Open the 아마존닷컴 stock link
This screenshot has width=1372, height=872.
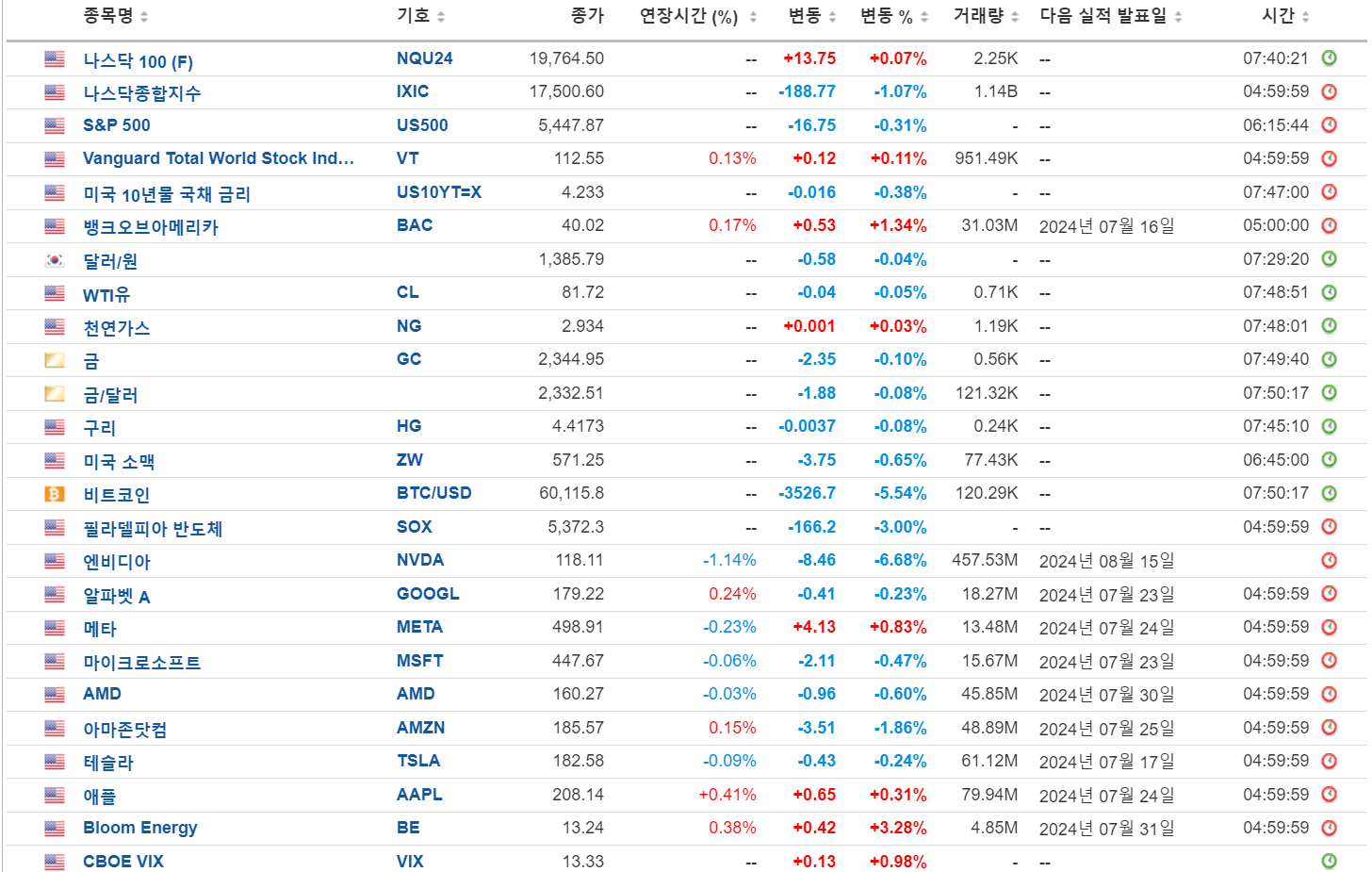point(125,730)
